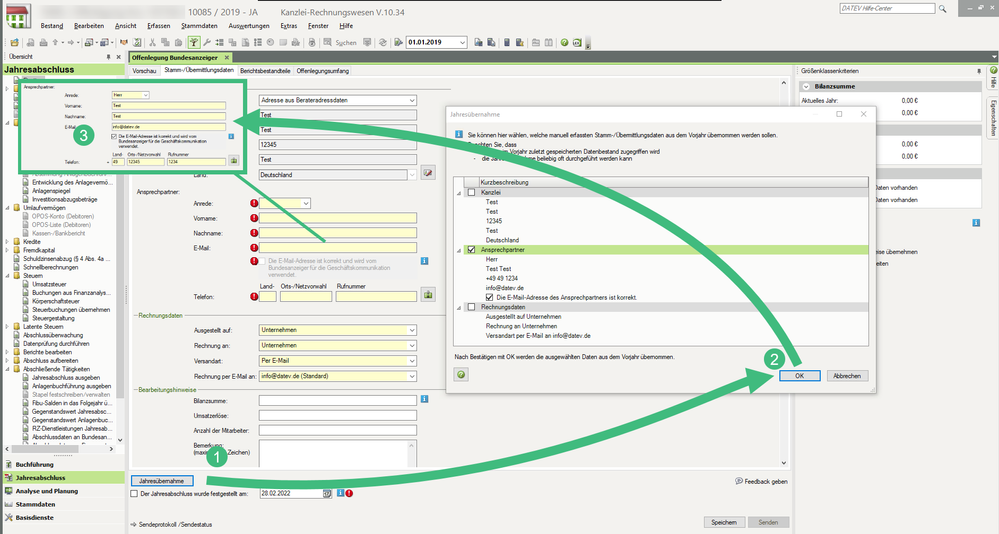Switch to the Offenlegungsumfang tab
Screen dimensions: 999x534
pos(322,71)
